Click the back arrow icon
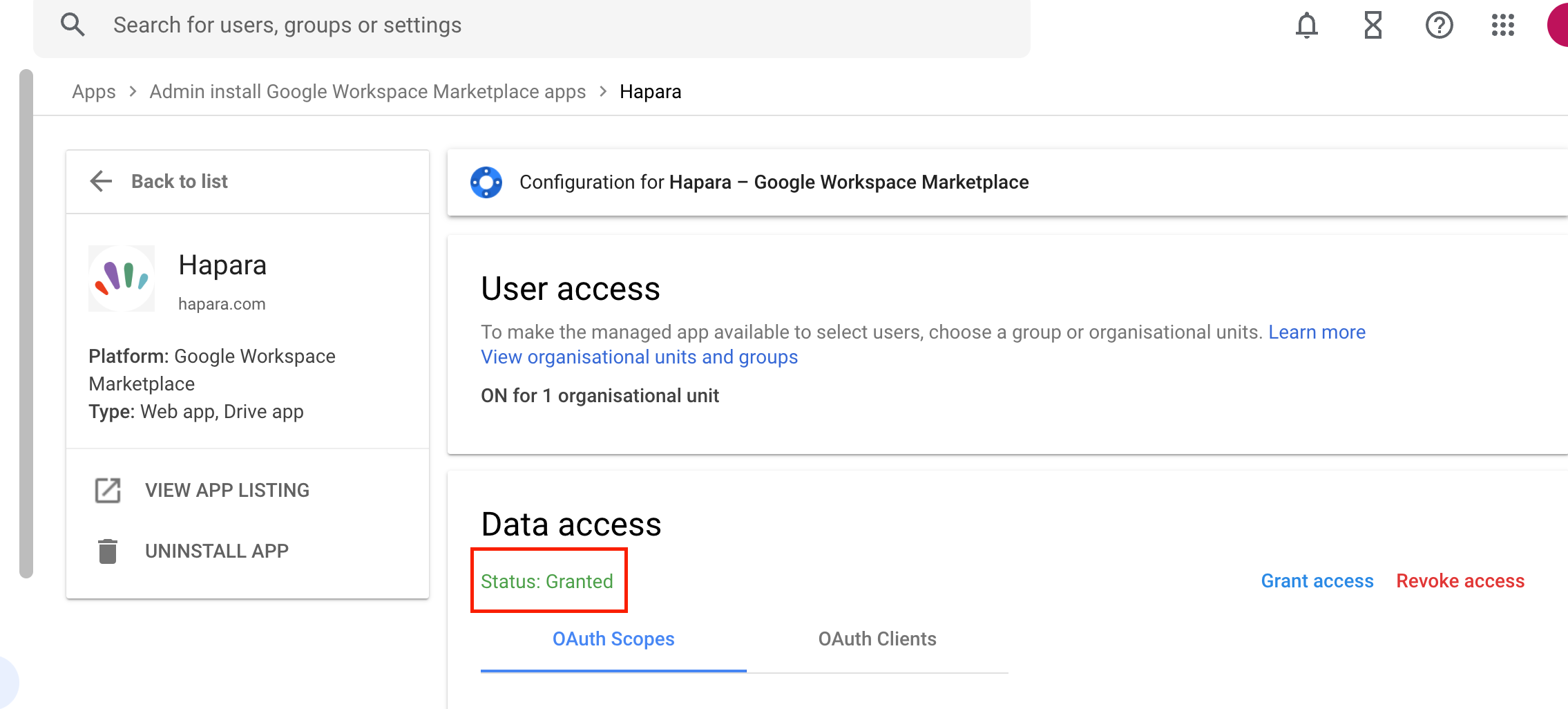This screenshot has width=1568, height=709. click(101, 181)
